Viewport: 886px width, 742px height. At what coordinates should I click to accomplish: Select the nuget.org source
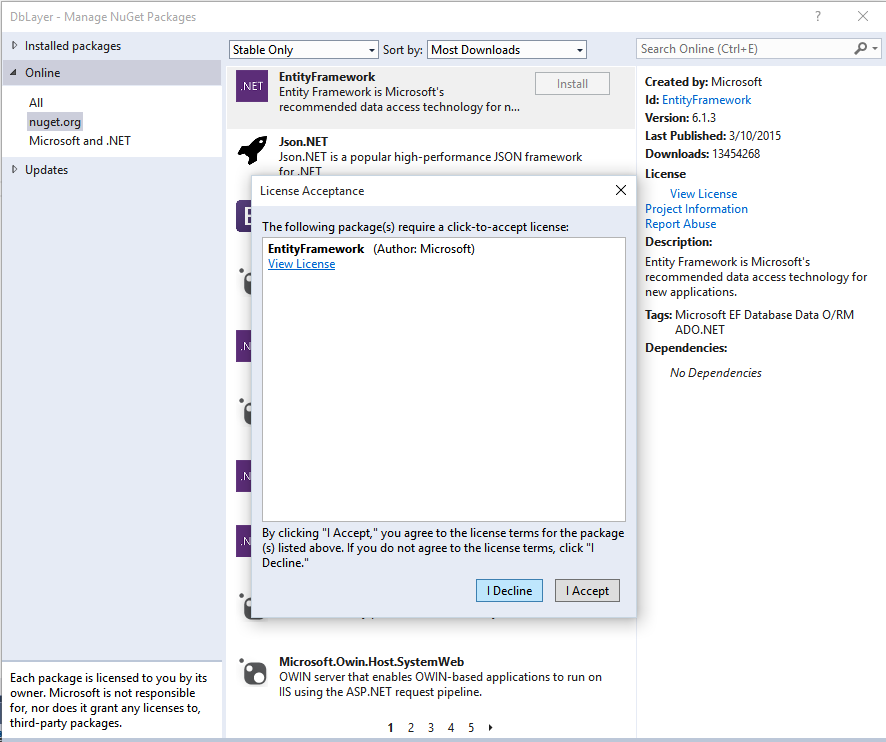[55, 122]
